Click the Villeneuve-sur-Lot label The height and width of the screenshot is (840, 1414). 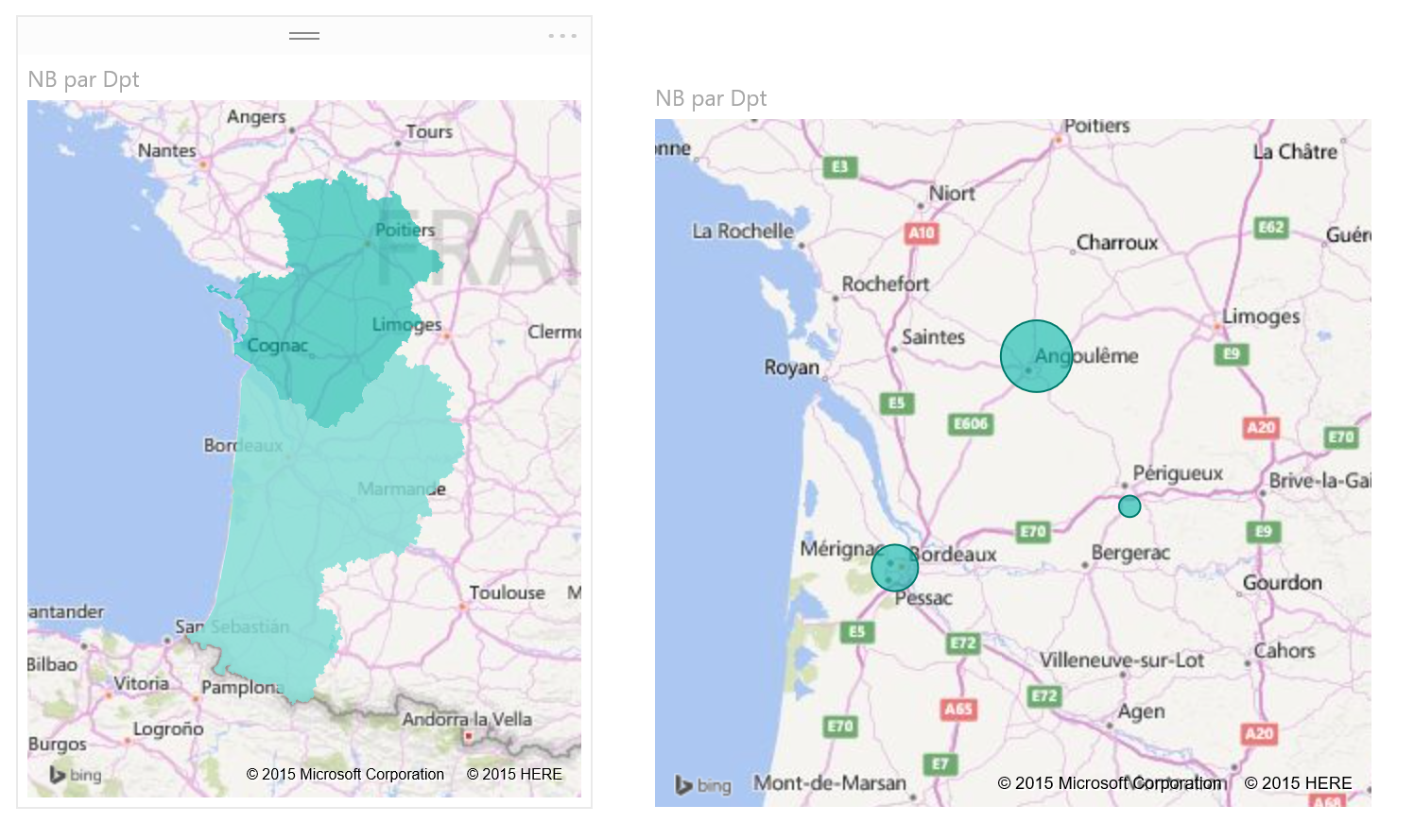click(1122, 660)
